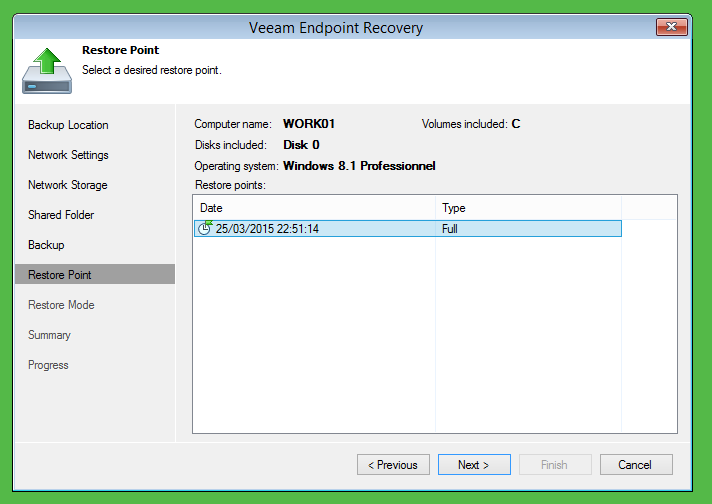The height and width of the screenshot is (504, 712).
Task: Click the restore drive icon with green arrow
Action: coord(47,71)
